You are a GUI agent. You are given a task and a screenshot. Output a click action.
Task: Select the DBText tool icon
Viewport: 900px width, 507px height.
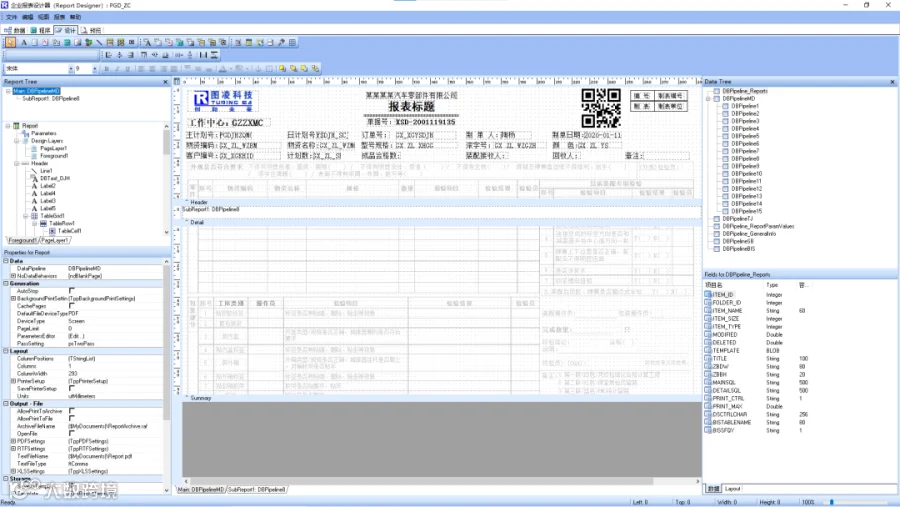[146, 42]
